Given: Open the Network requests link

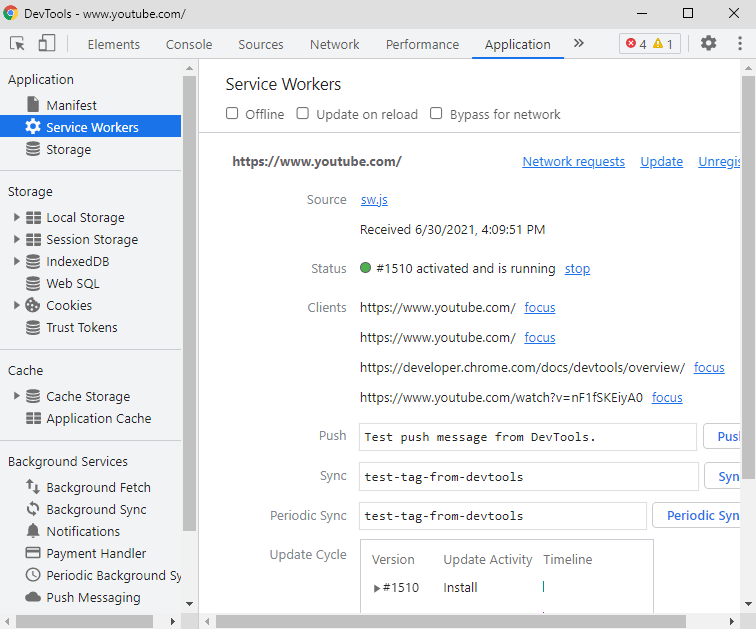Looking at the screenshot, I should point(573,161).
